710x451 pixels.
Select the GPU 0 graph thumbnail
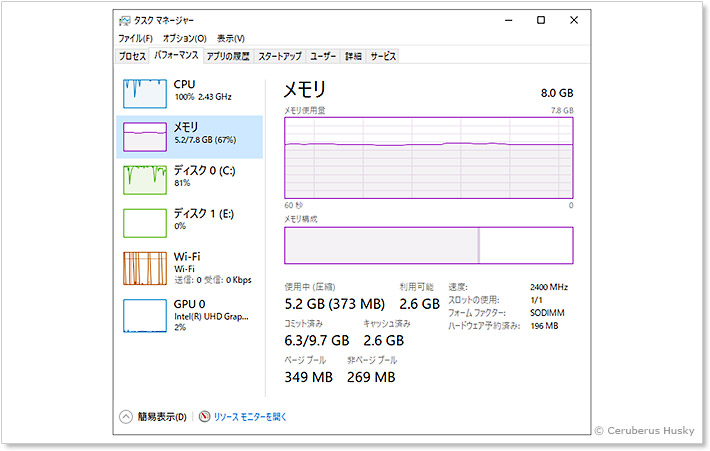point(145,316)
